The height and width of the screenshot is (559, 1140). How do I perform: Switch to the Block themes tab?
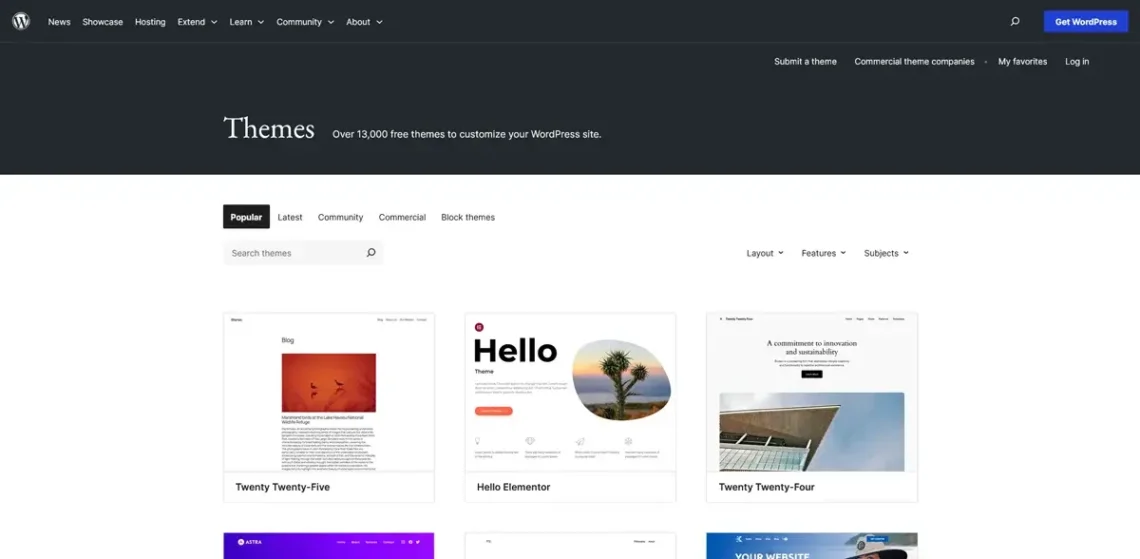pos(467,217)
